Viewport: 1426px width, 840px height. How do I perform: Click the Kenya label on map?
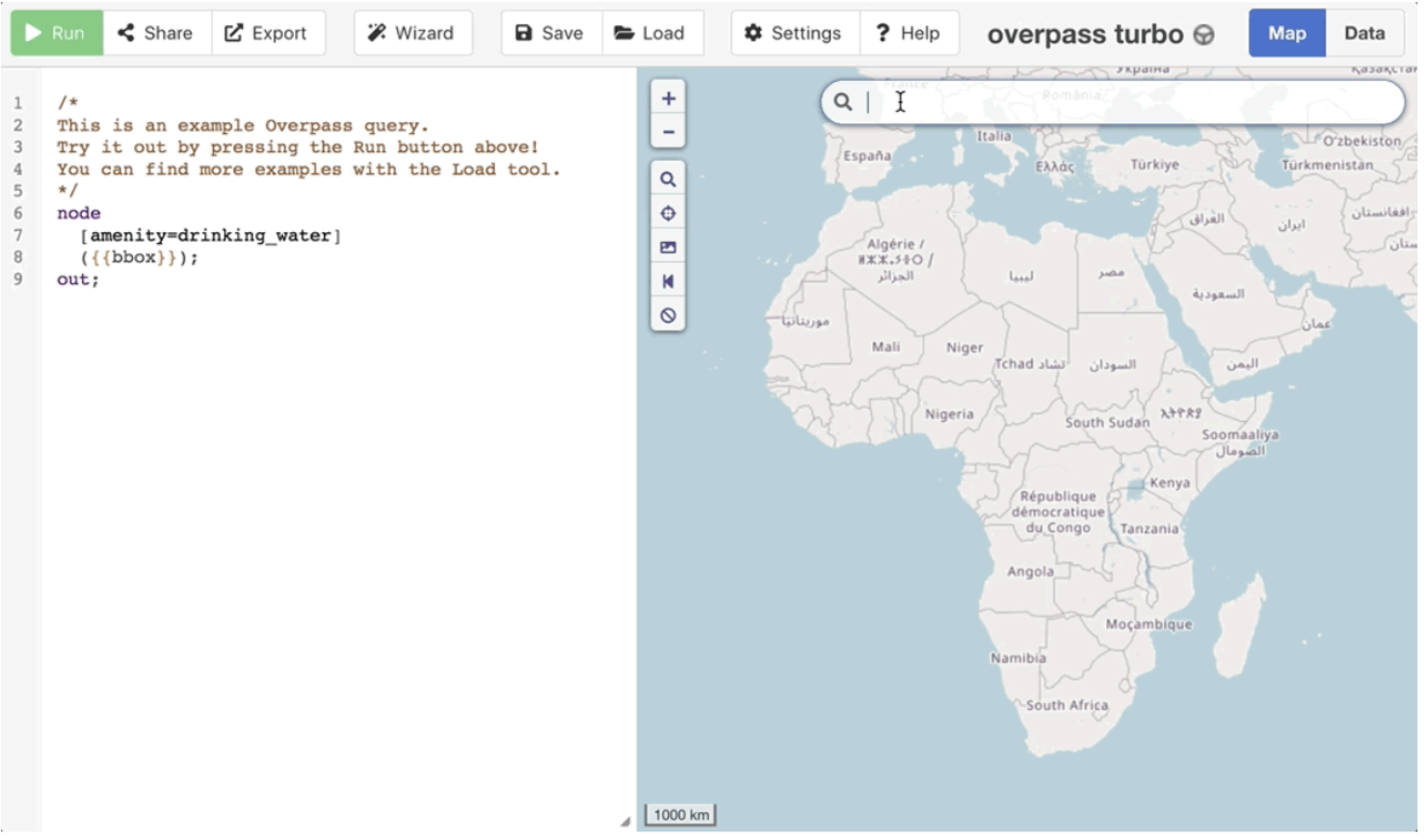pos(1170,483)
